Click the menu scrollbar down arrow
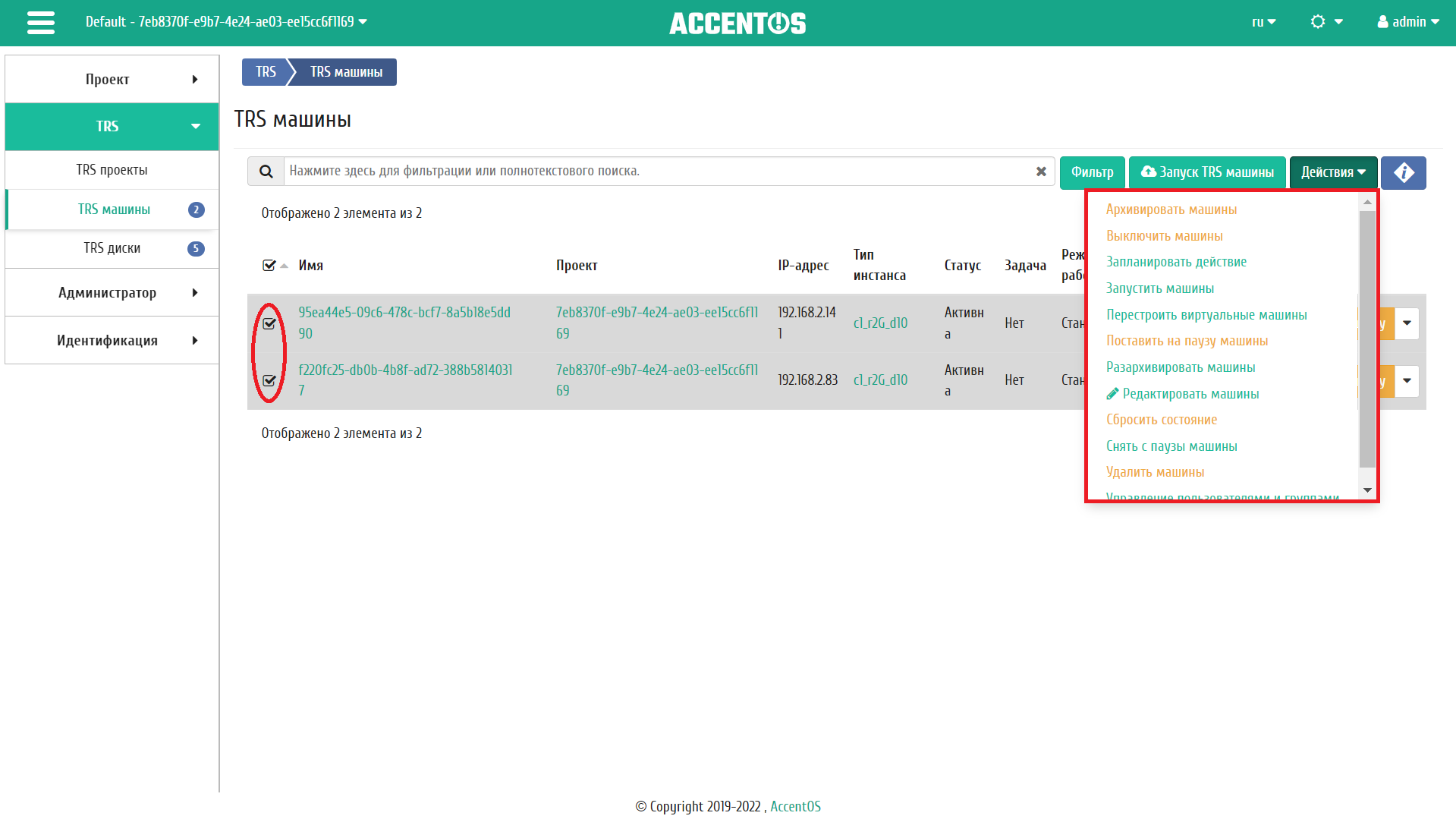The height and width of the screenshot is (819, 1456). [1367, 490]
